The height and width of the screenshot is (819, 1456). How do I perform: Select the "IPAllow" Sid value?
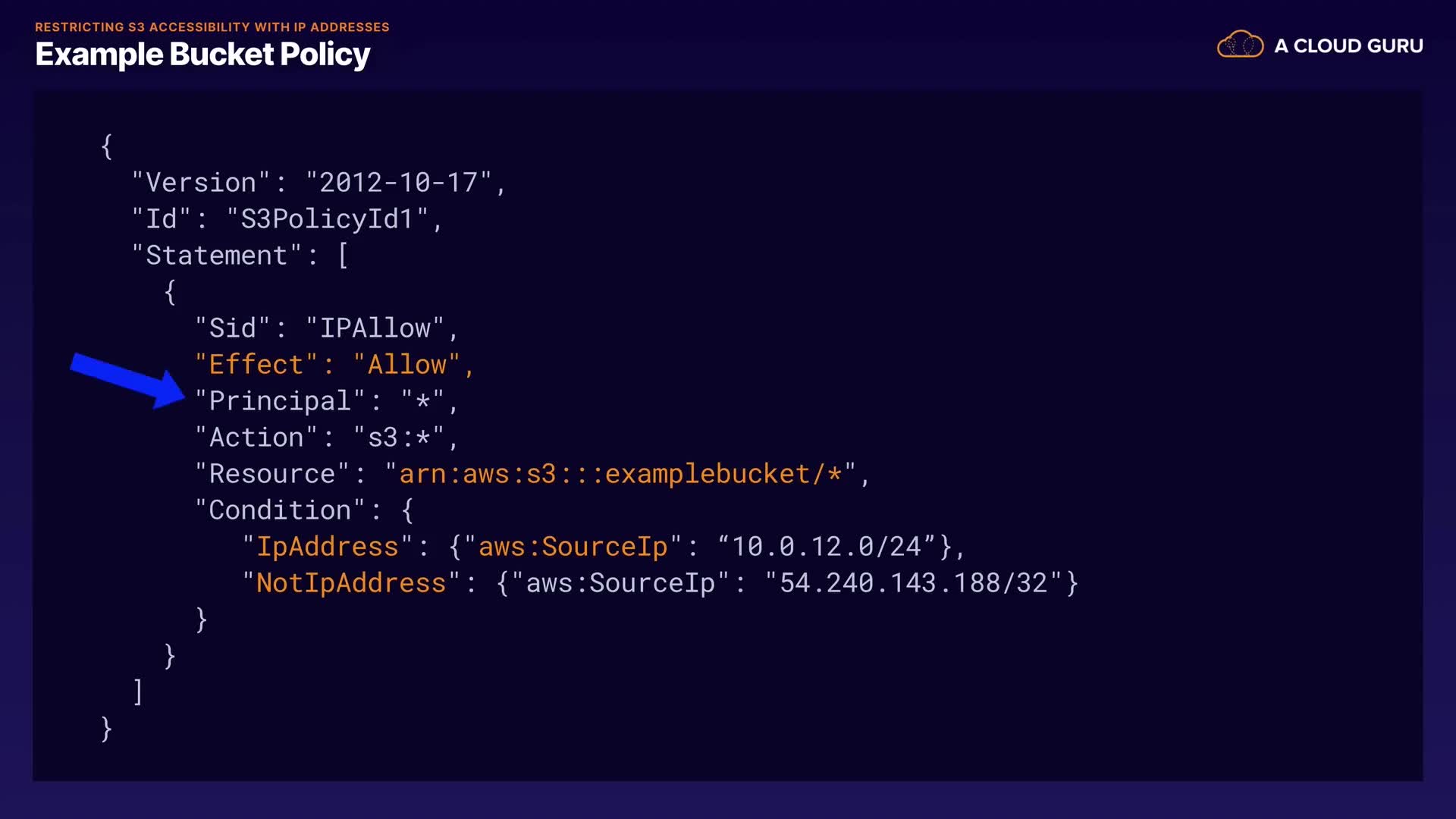(375, 328)
